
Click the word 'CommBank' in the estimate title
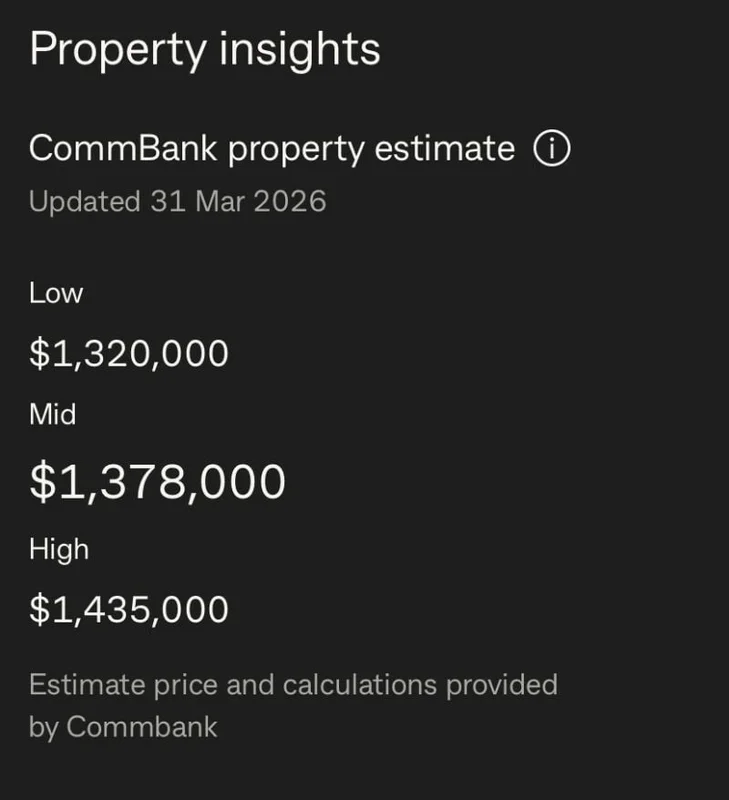(123, 150)
